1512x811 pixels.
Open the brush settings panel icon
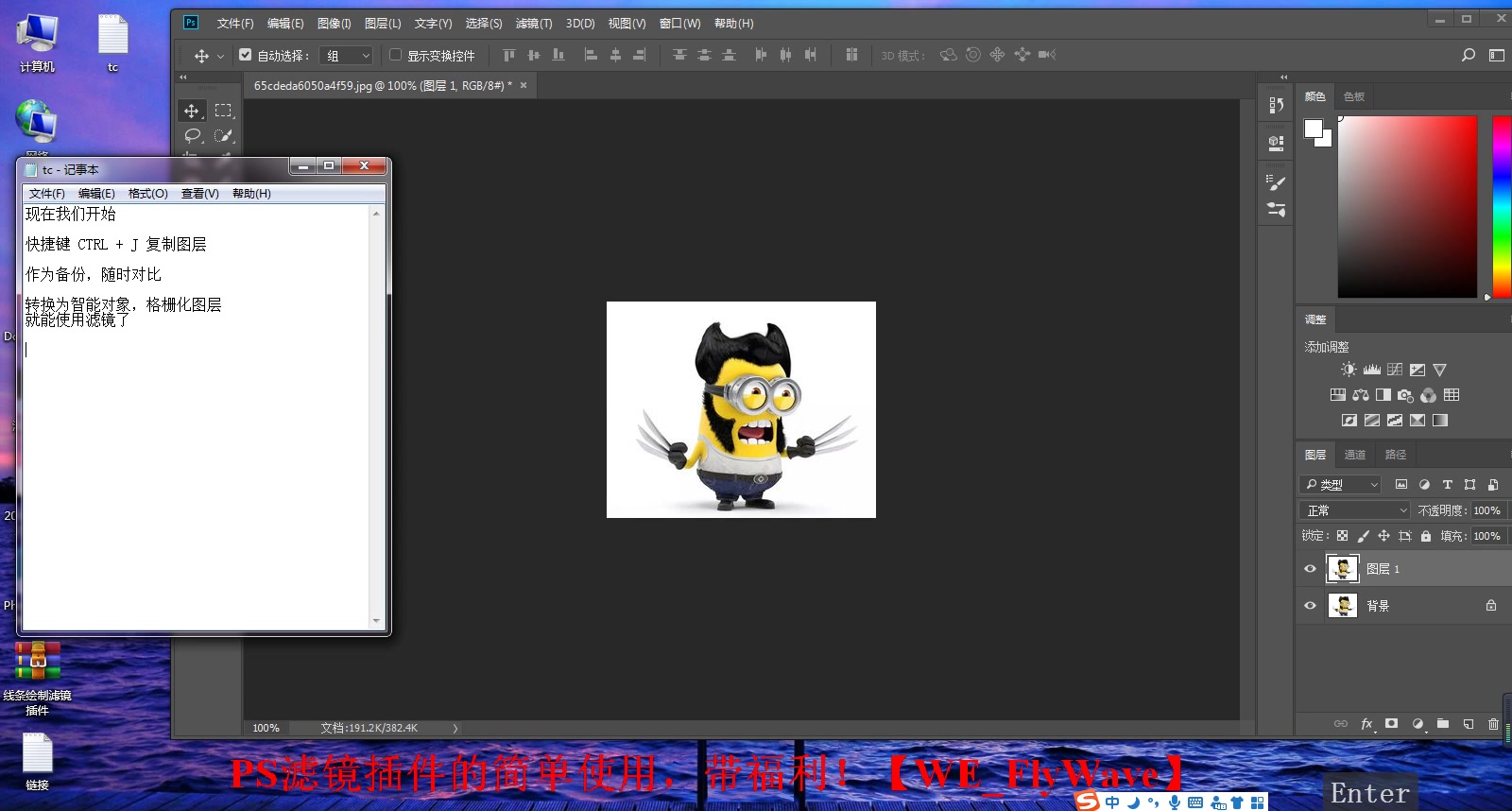pyautogui.click(x=1276, y=182)
